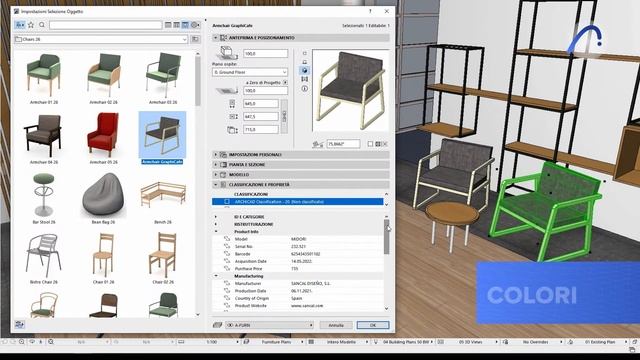
Task: Switch to medium thumbnail view icon
Action: [x=176, y=25]
